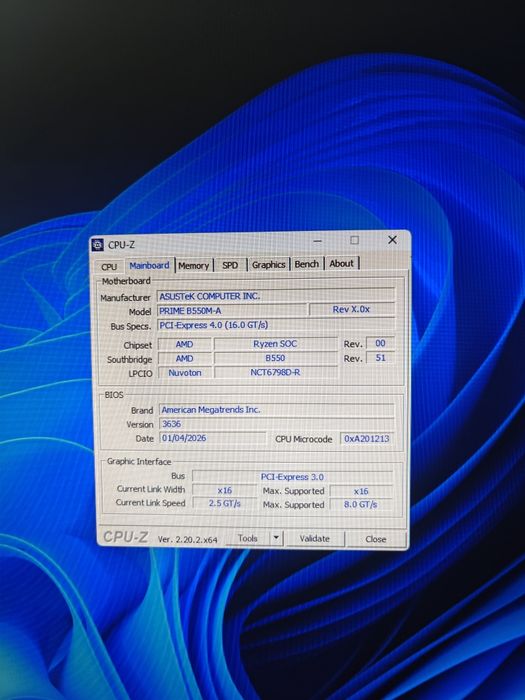Click the Rev X.0x field
525x700 pixels.
tap(352, 309)
